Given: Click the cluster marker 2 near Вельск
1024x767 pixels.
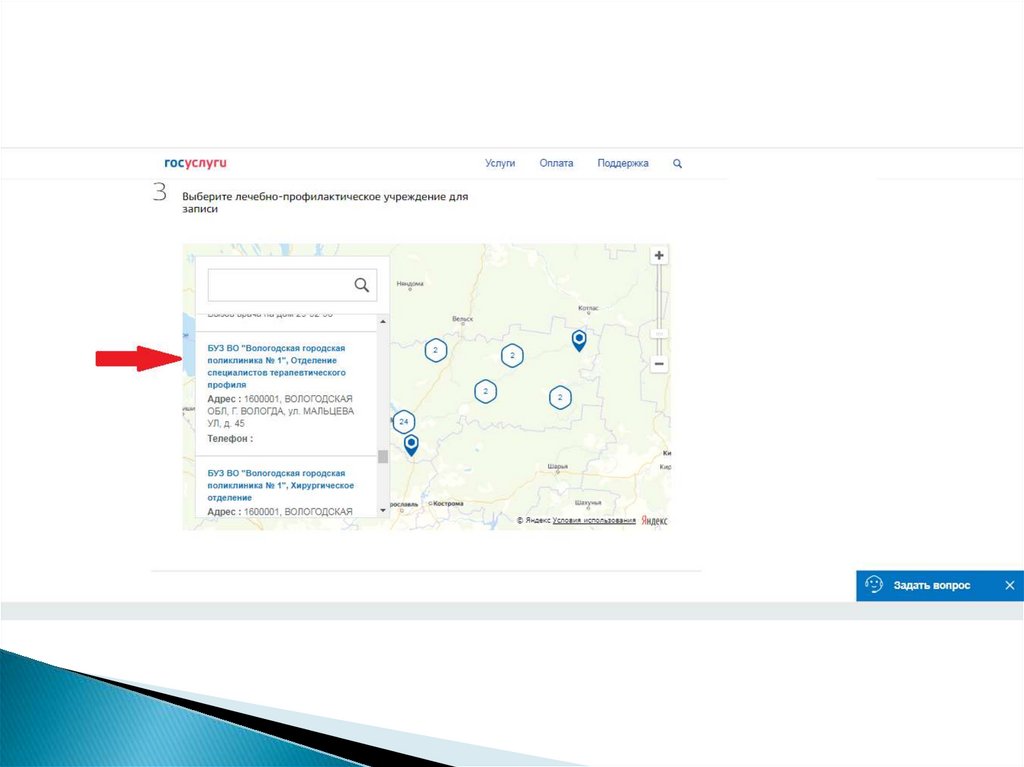Looking at the screenshot, I should [x=435, y=350].
